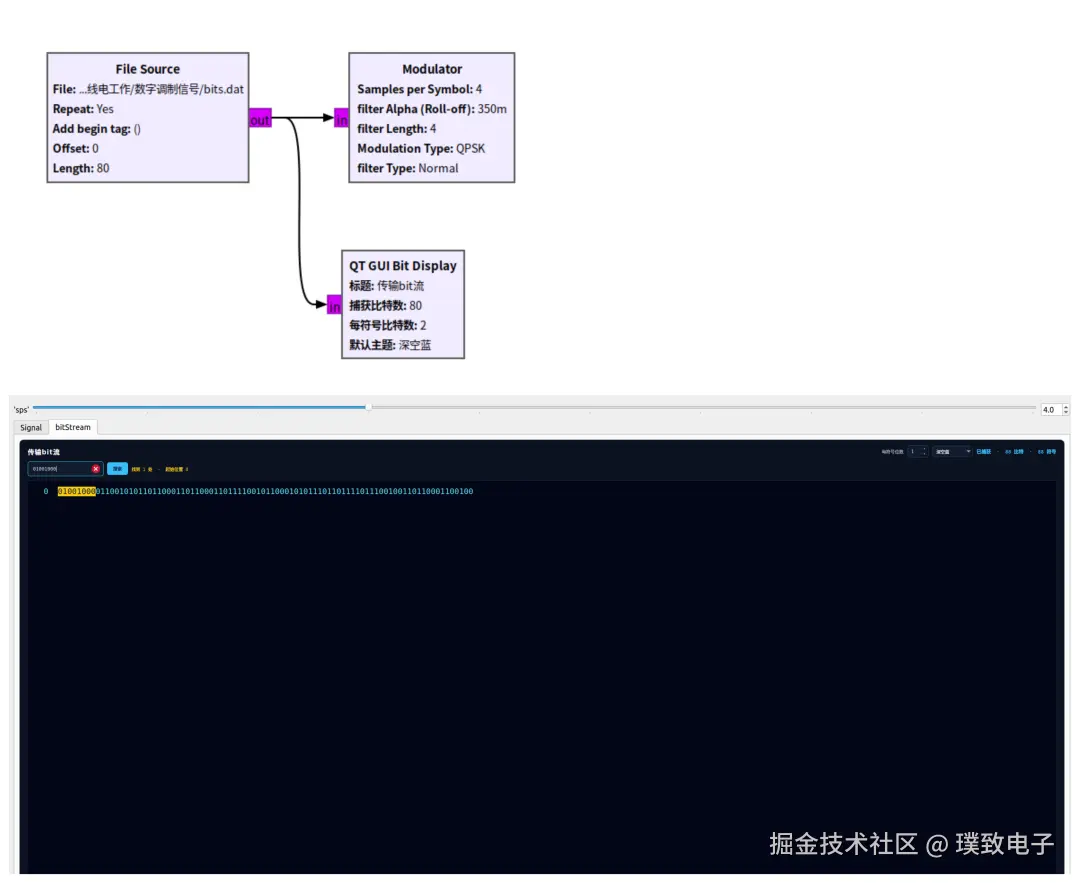Click the 已捕获 captured status label
The height and width of the screenshot is (883, 1080).
[x=984, y=452]
